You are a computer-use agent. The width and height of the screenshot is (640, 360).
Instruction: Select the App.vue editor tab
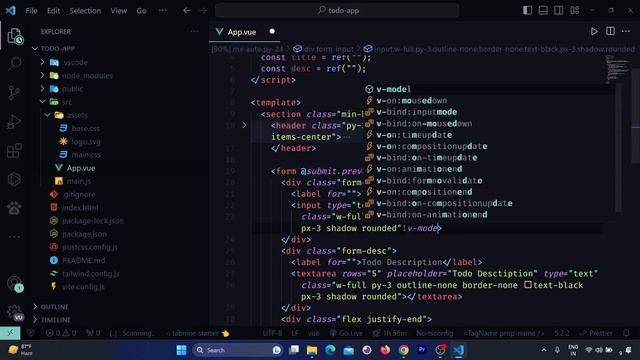tap(244, 31)
